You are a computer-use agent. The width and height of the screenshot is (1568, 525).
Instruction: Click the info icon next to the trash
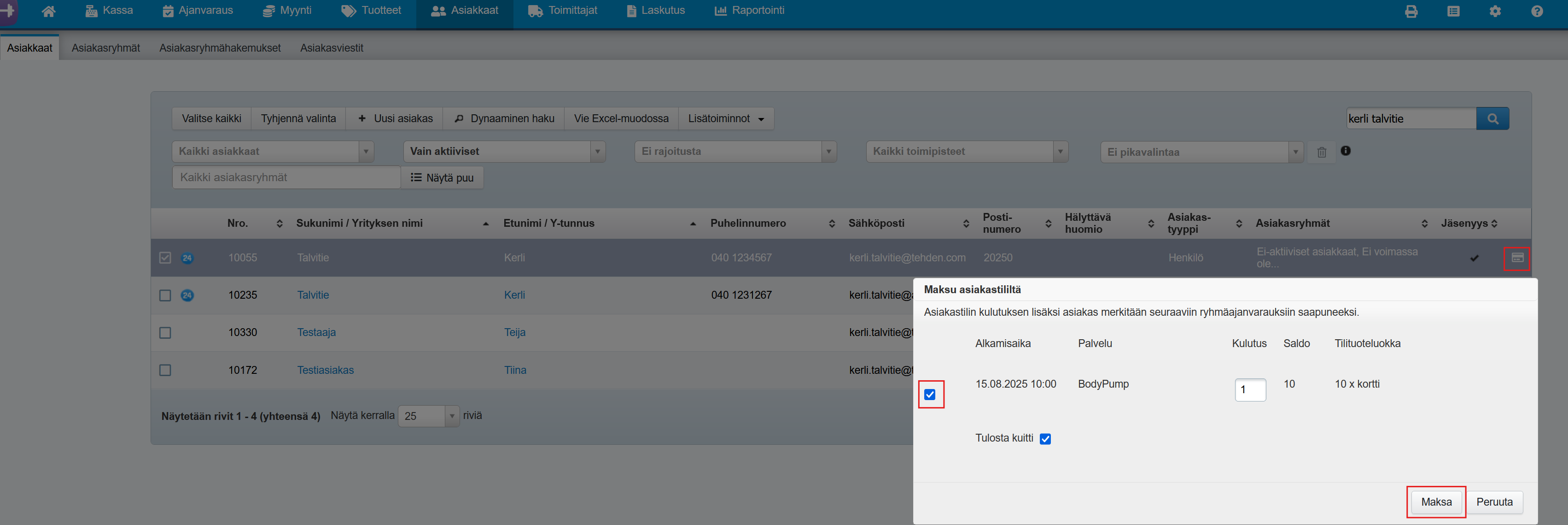1345,150
